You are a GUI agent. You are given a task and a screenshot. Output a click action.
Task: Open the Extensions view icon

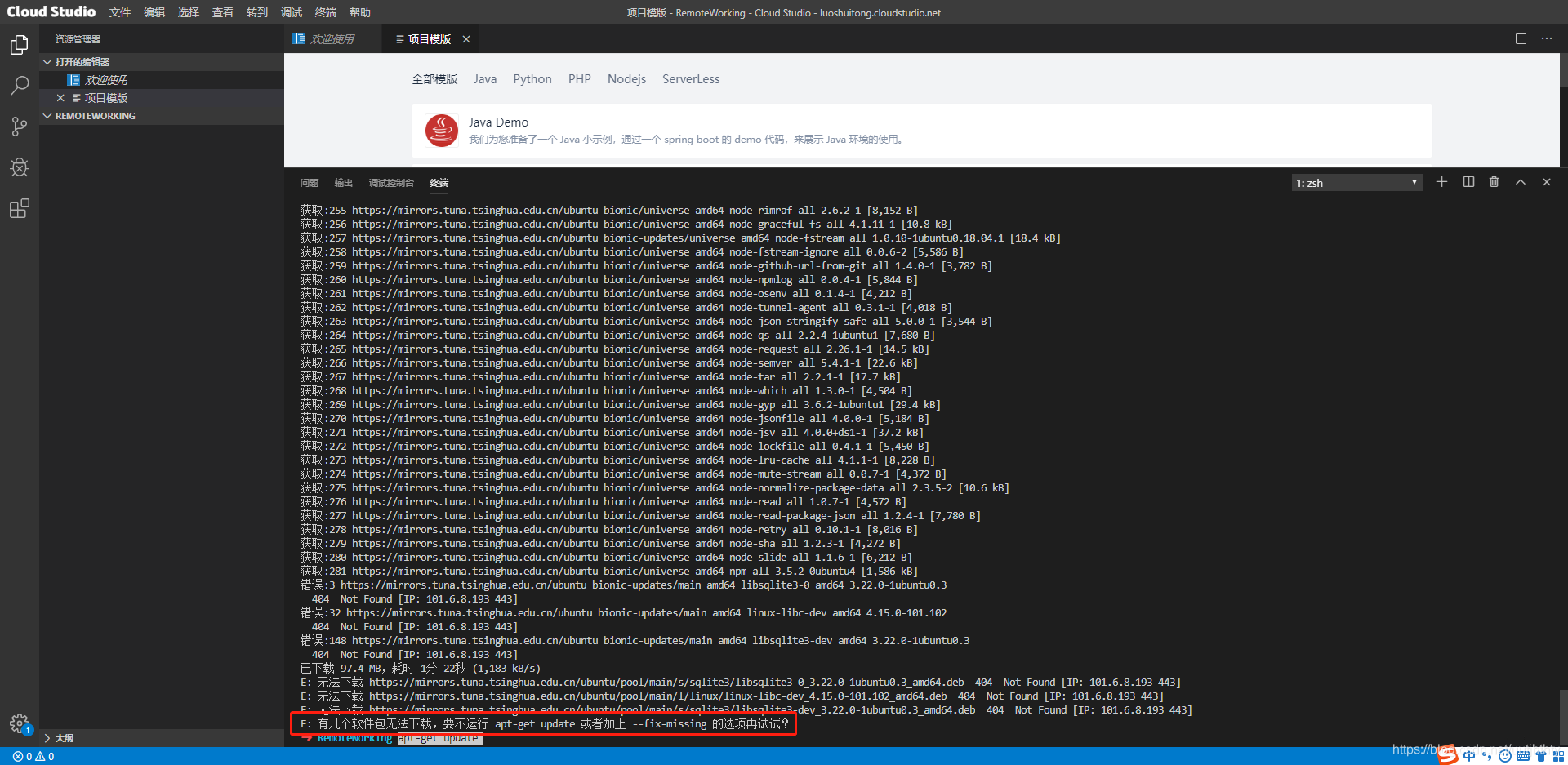pyautogui.click(x=20, y=208)
